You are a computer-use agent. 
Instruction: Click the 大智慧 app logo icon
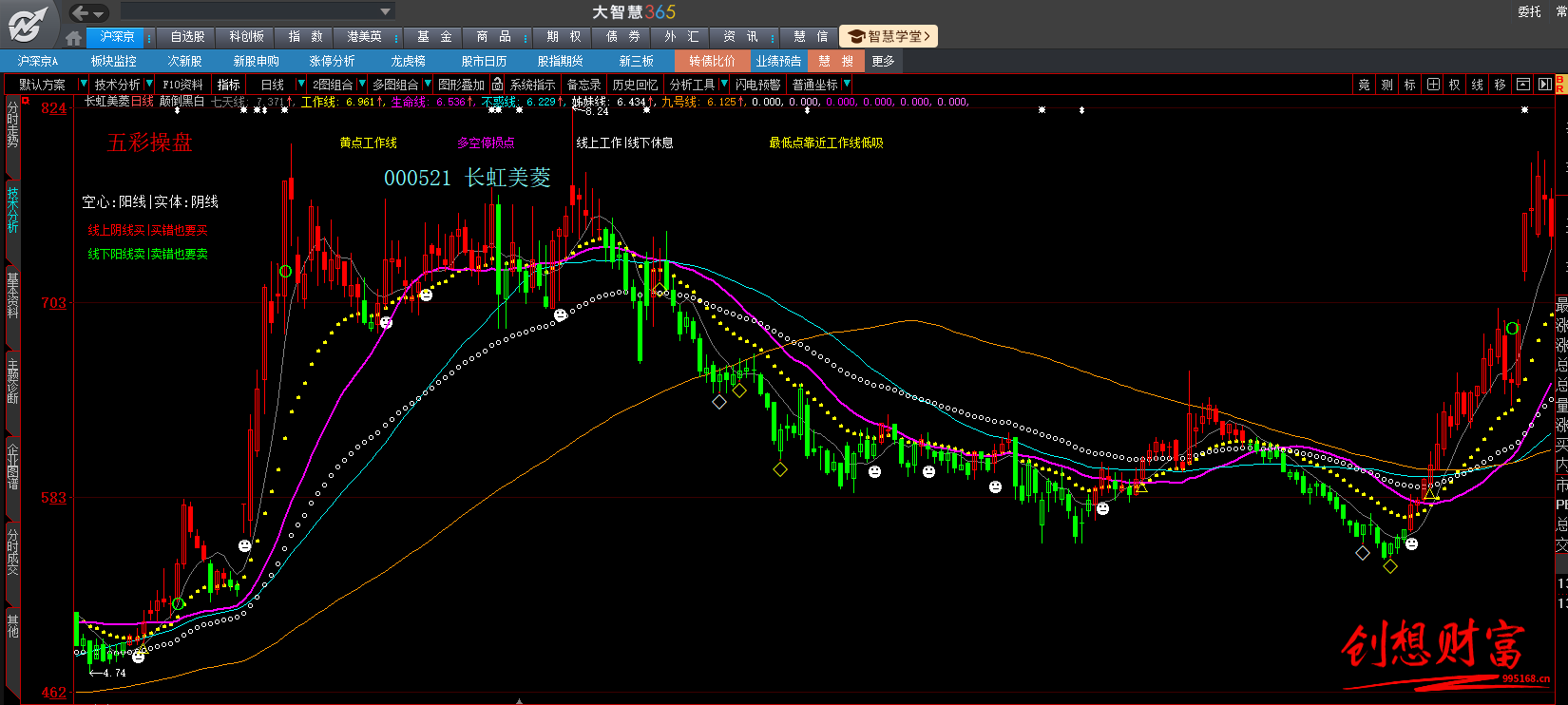(29, 23)
